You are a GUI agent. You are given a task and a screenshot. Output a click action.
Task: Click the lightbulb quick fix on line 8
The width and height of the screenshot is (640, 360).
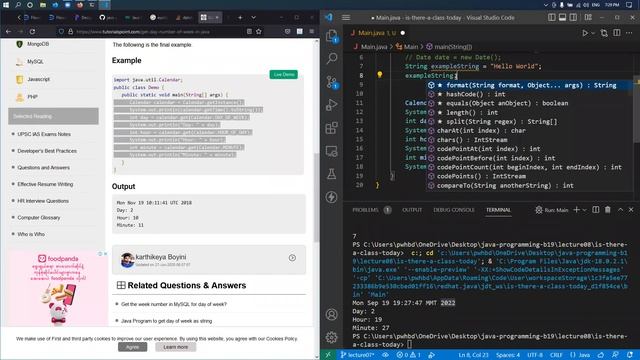click(380, 75)
